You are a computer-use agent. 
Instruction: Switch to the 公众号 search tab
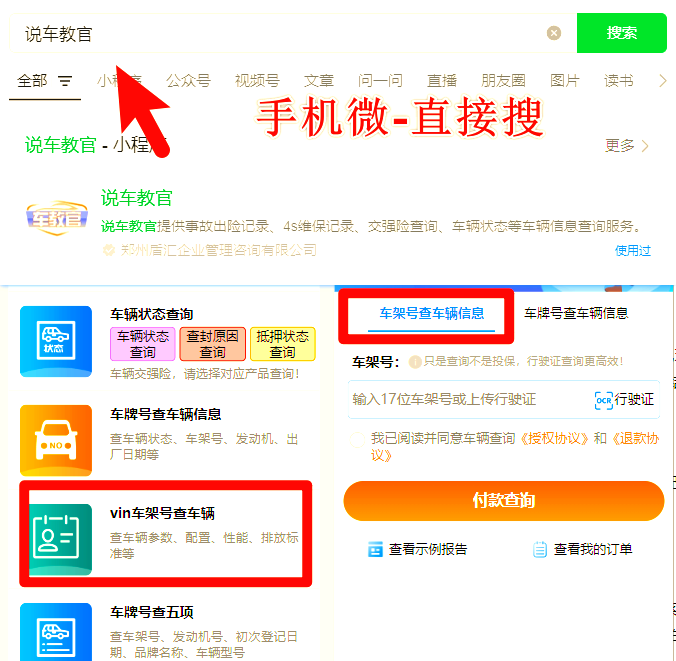188,81
